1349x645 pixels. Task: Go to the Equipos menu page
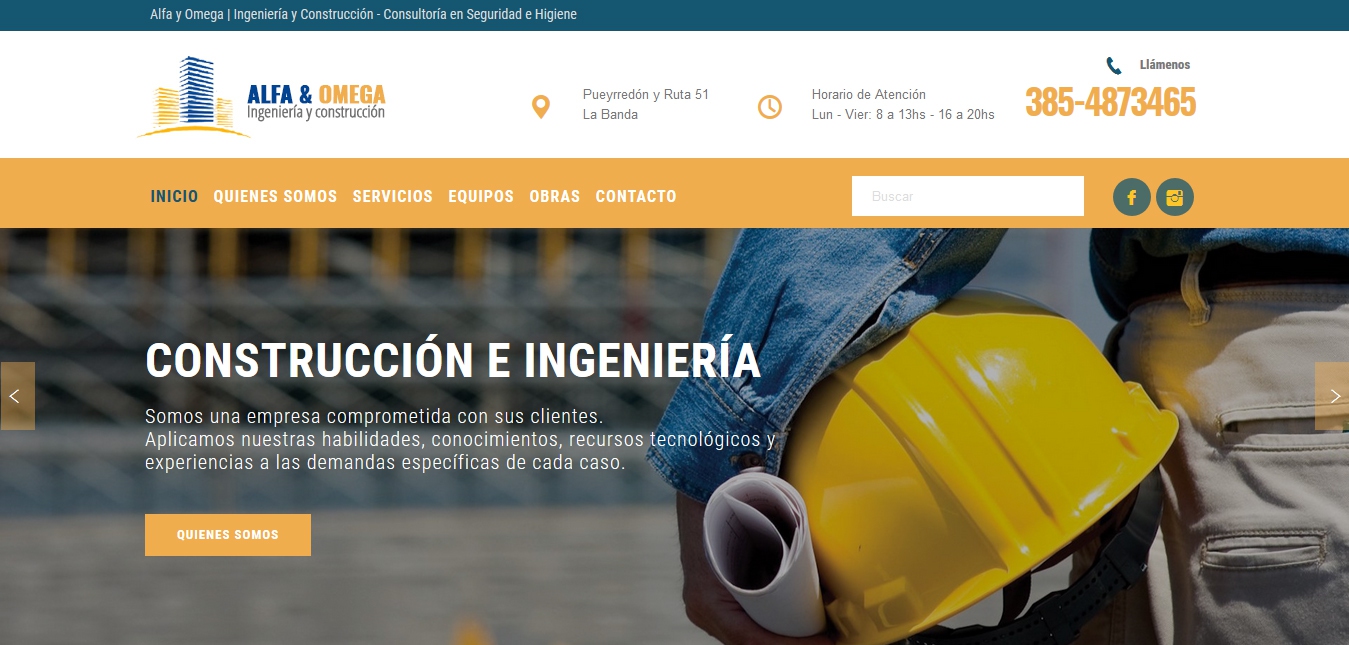click(x=481, y=196)
